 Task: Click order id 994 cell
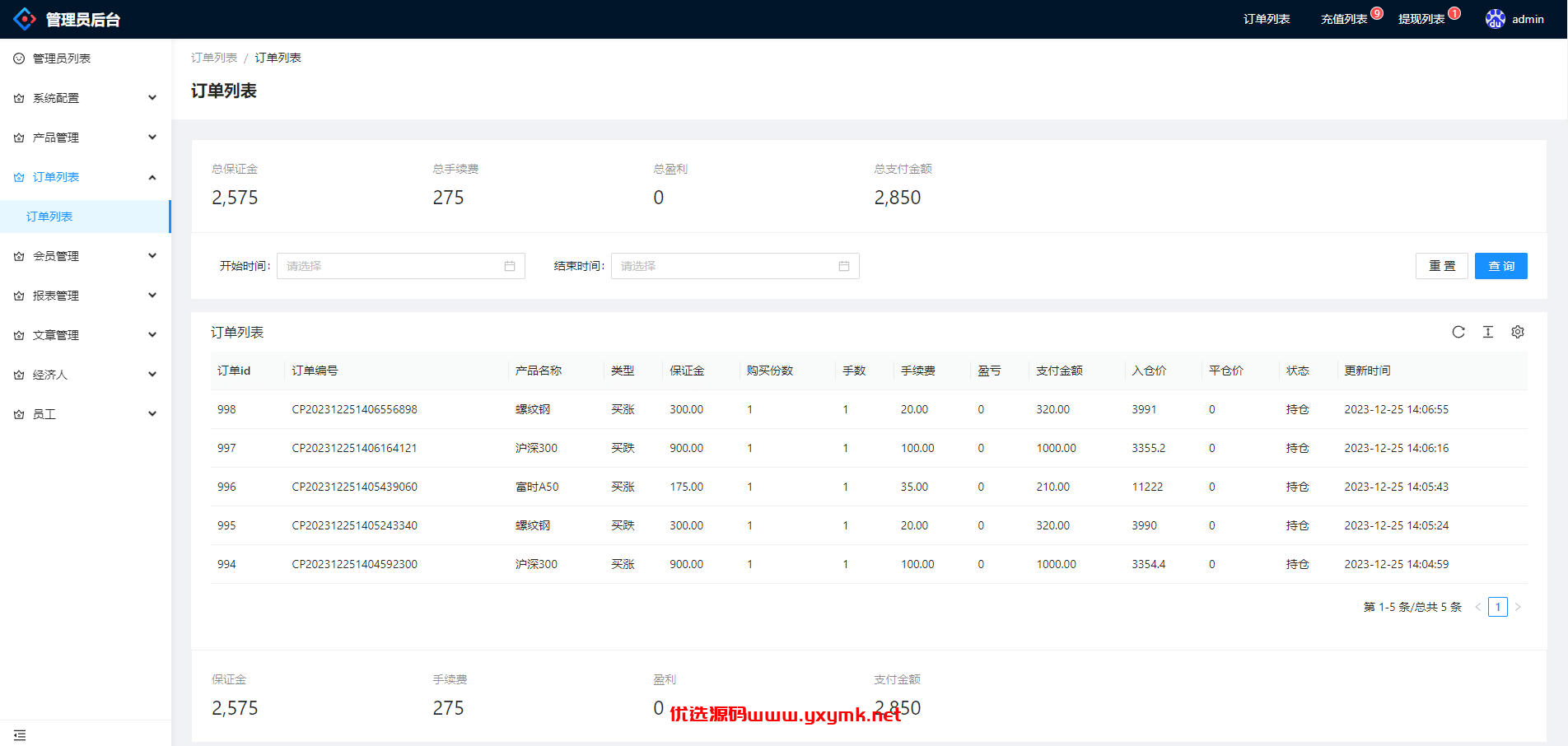[226, 564]
